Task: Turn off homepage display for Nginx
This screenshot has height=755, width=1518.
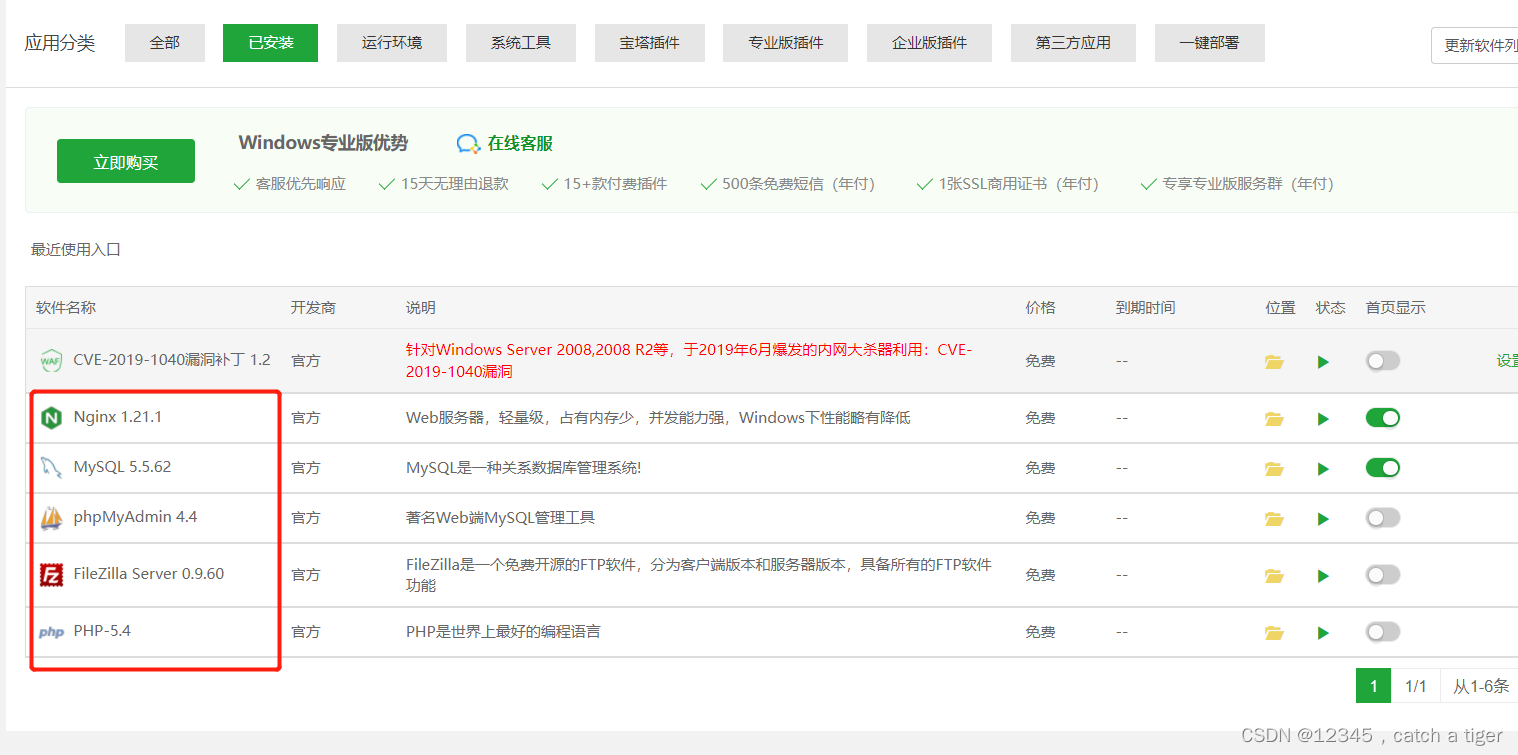Action: pos(1383,418)
